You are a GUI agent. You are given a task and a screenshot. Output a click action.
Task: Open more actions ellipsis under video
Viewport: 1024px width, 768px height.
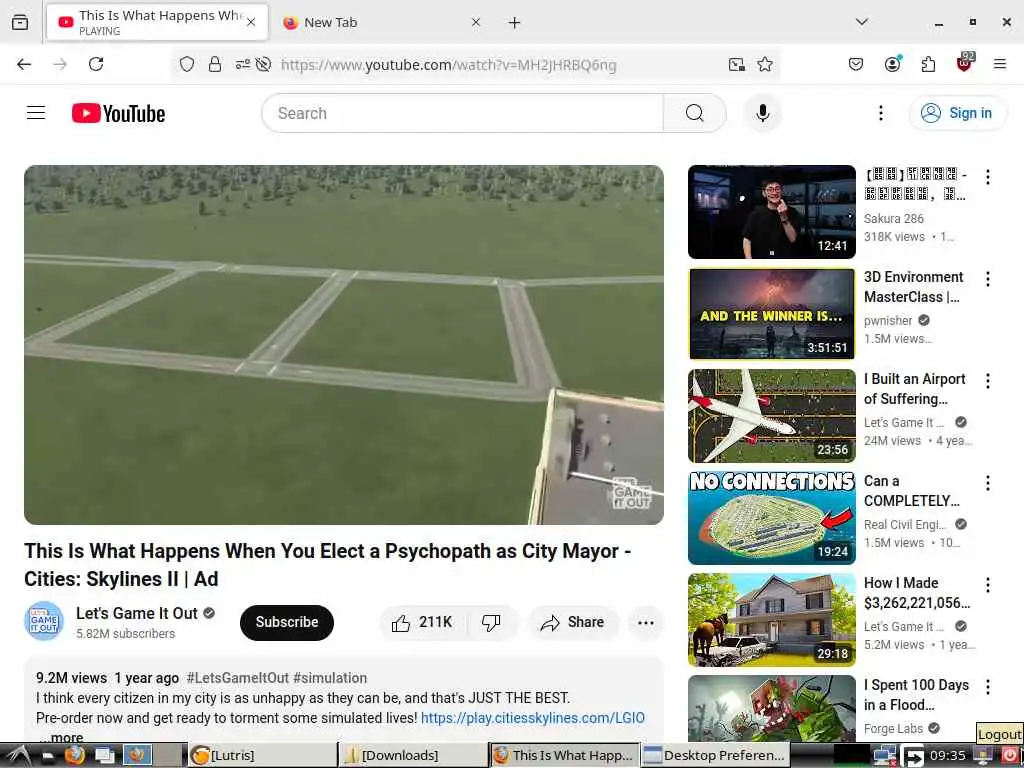click(x=646, y=622)
